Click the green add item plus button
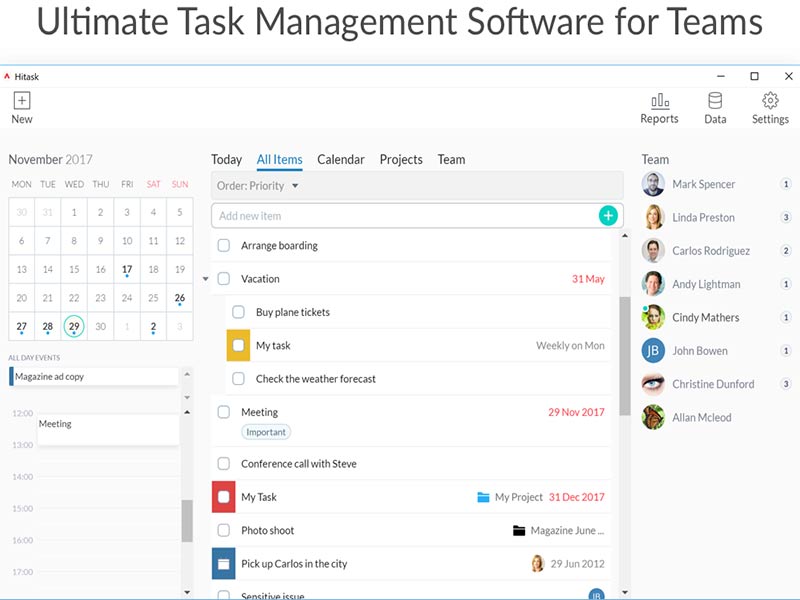Screen dimensions: 800x600 [x=608, y=215]
